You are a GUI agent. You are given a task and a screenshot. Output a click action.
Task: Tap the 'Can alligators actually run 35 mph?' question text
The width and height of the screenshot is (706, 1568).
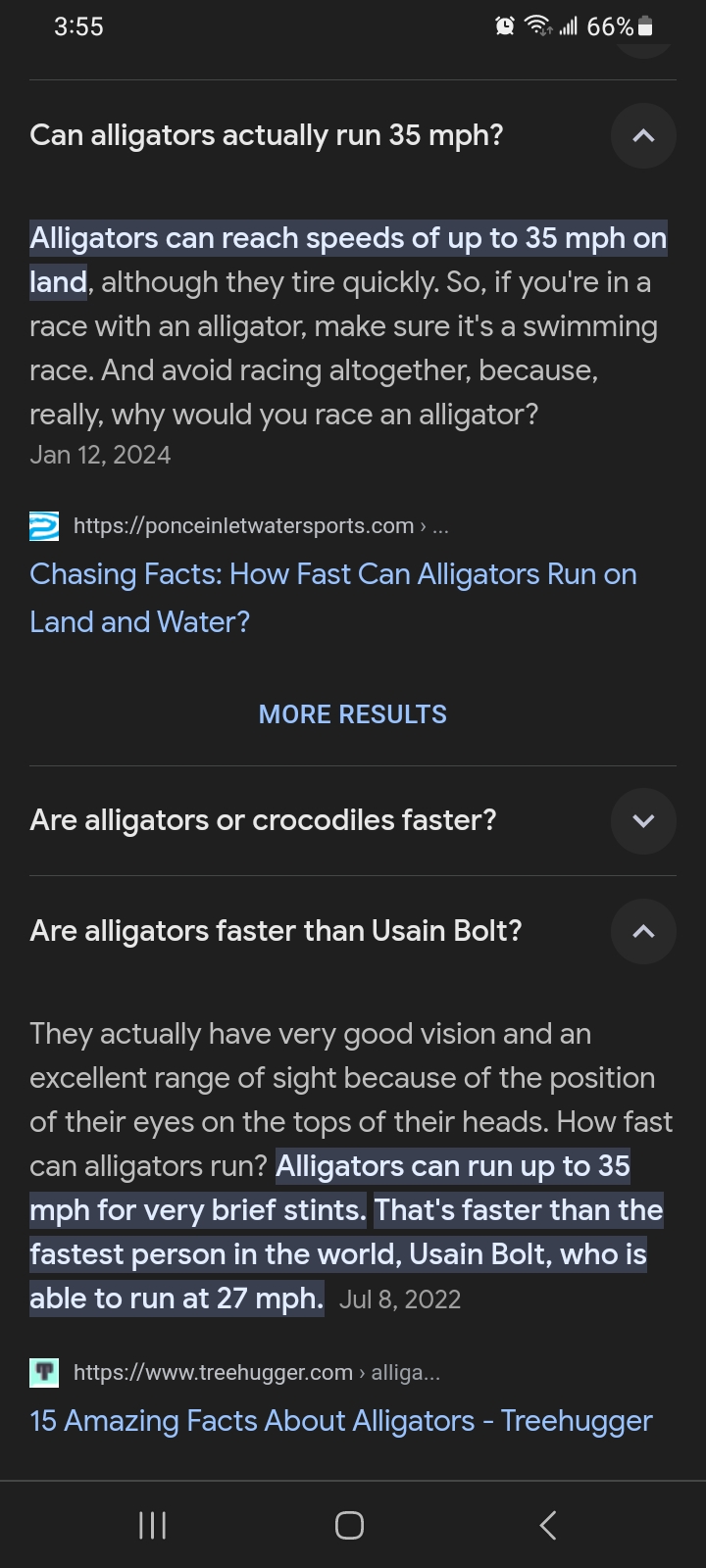point(267,135)
